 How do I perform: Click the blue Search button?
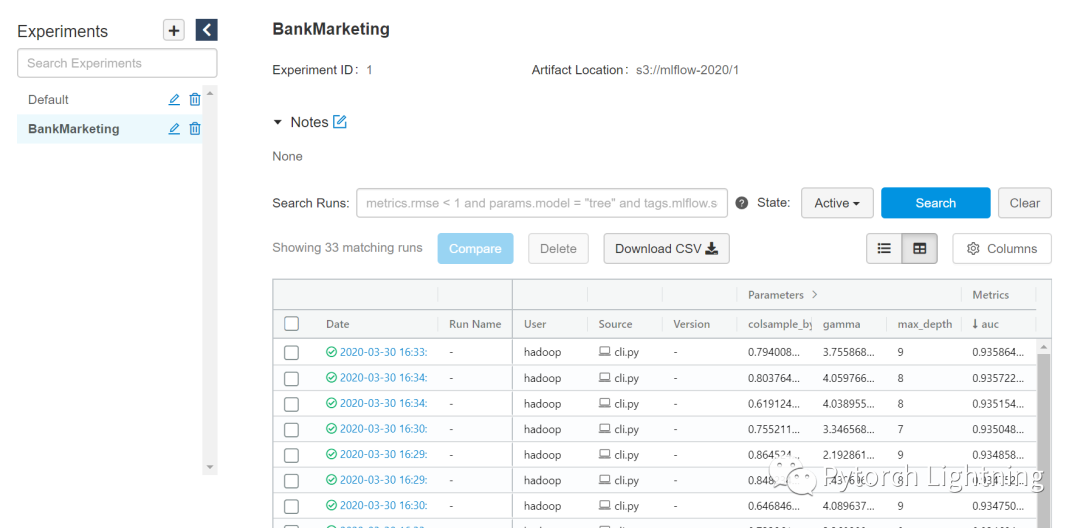pyautogui.click(x=935, y=203)
